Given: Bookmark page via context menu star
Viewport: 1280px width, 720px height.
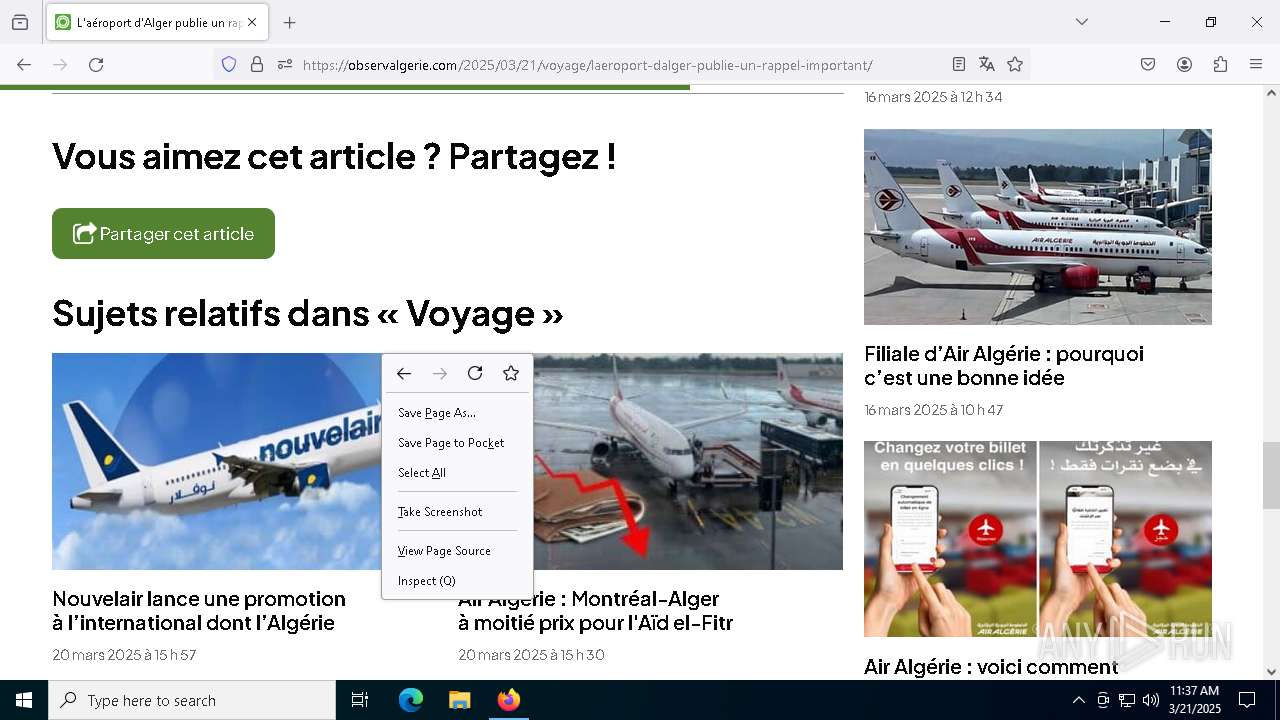Looking at the screenshot, I should (x=511, y=374).
